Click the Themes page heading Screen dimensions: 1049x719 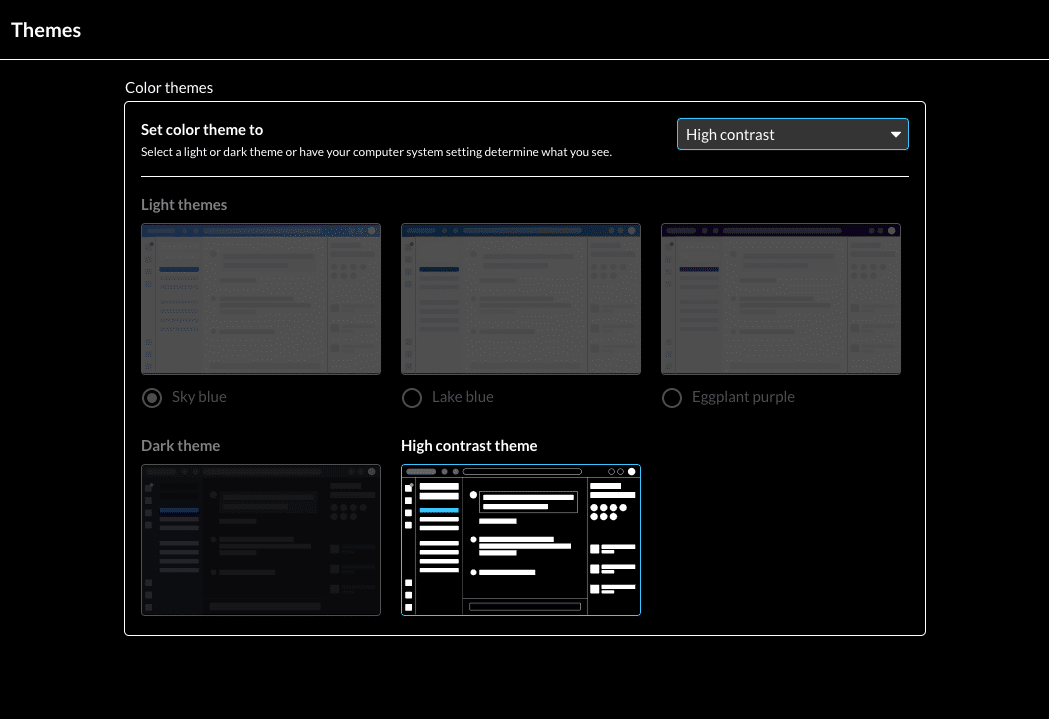(46, 30)
